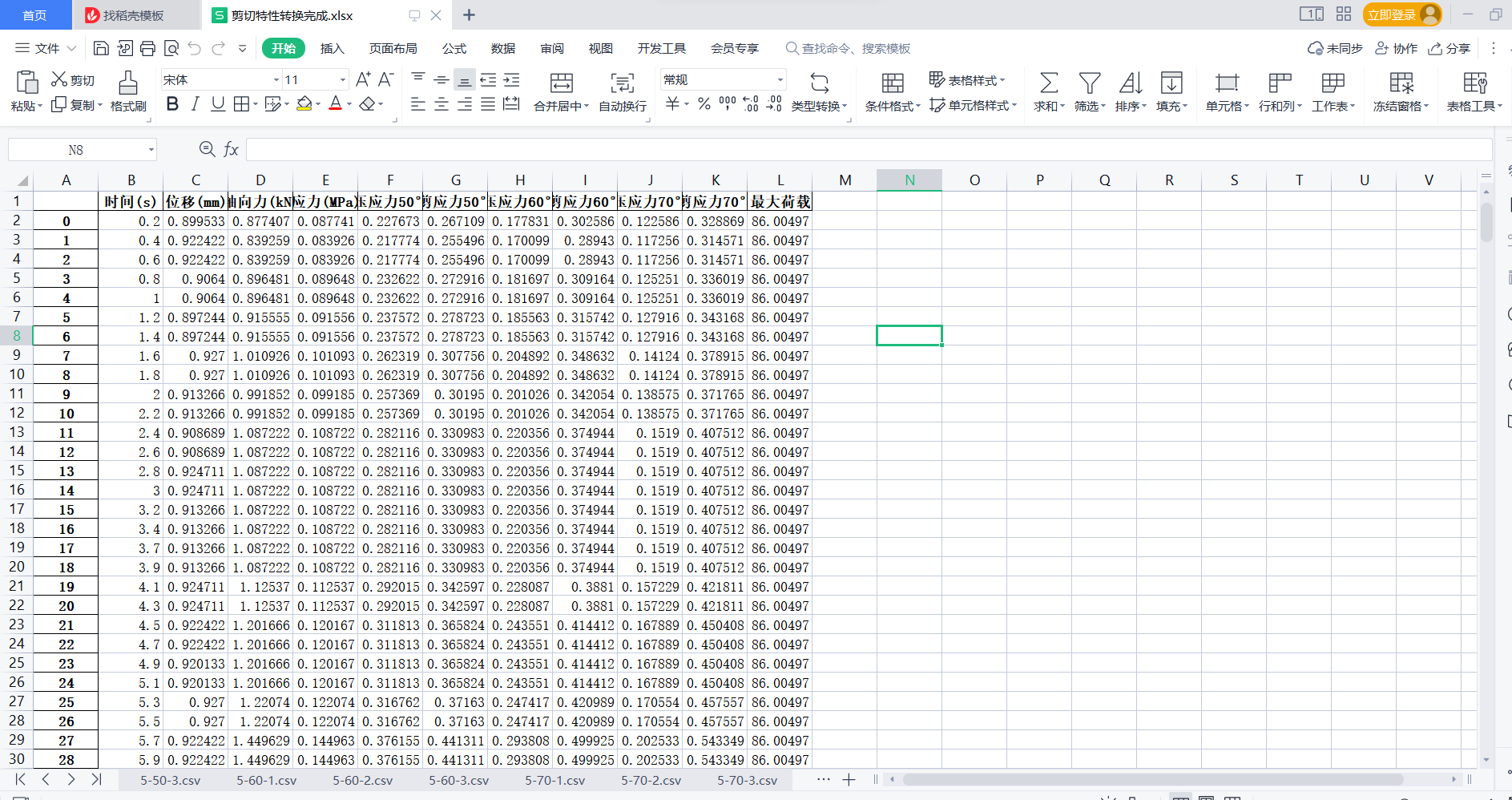Image resolution: width=1512 pixels, height=800 pixels.
Task: Open the 公式 ribbon tab
Action: [454, 49]
